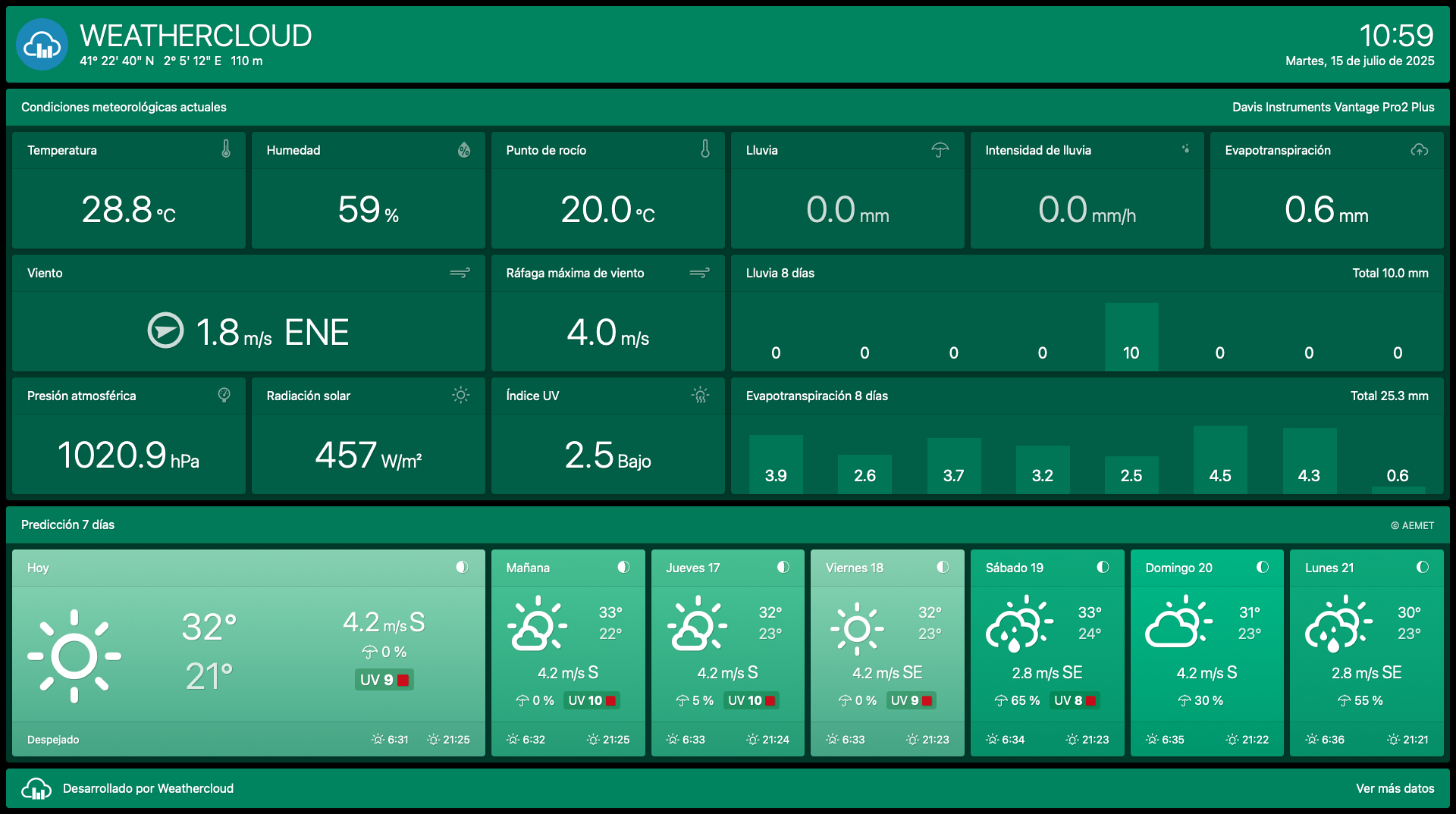Click the UV 9 badge in Hoy card
The height and width of the screenshot is (814, 1456).
point(384,680)
